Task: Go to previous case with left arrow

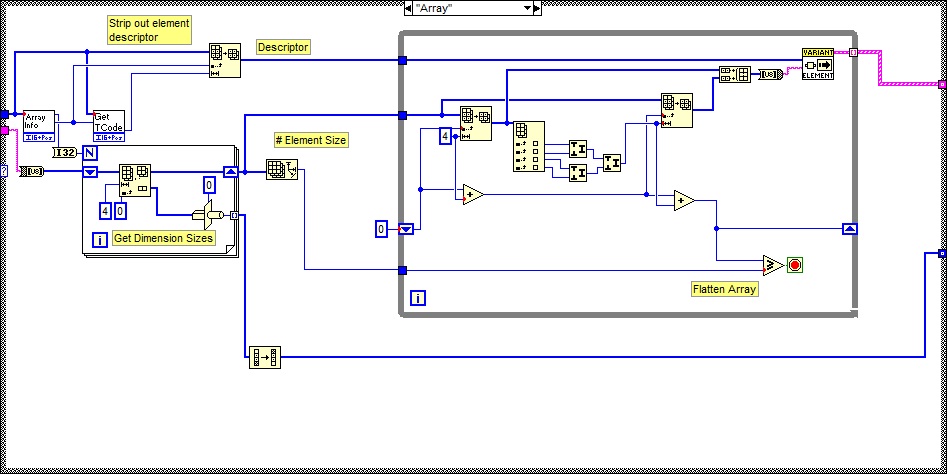Action: point(409,8)
